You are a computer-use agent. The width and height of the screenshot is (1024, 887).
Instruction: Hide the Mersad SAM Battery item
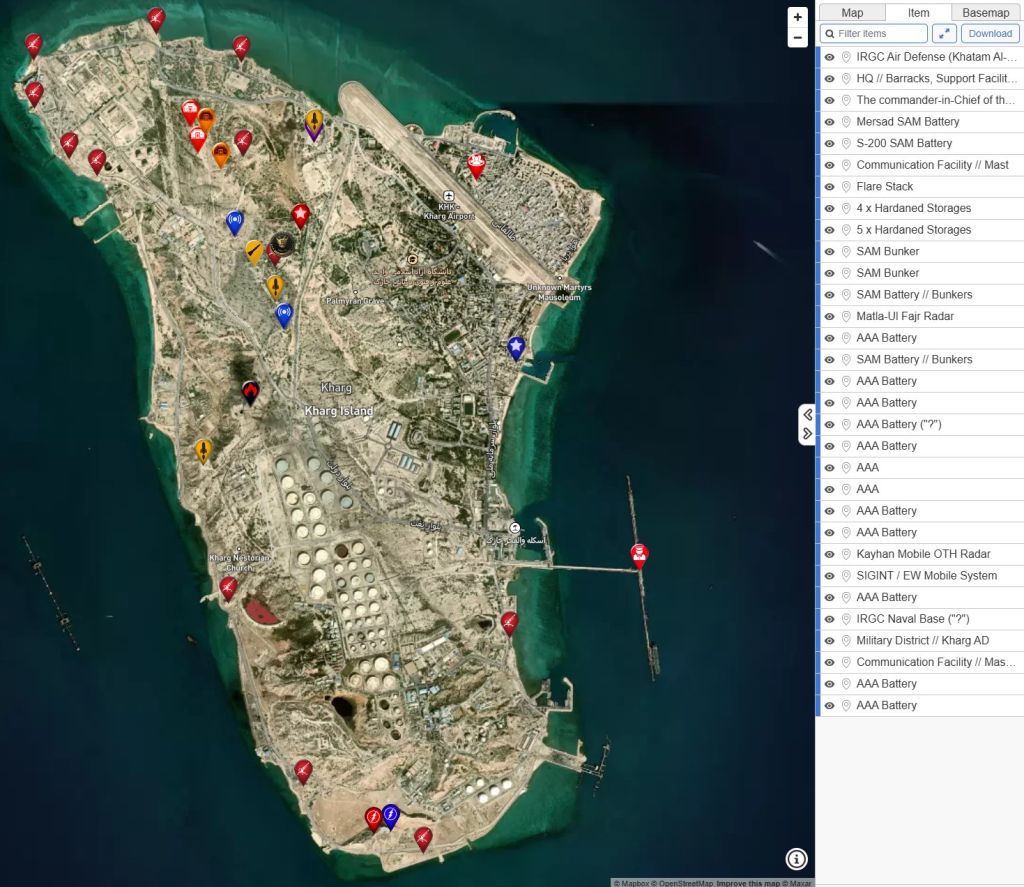tap(829, 122)
